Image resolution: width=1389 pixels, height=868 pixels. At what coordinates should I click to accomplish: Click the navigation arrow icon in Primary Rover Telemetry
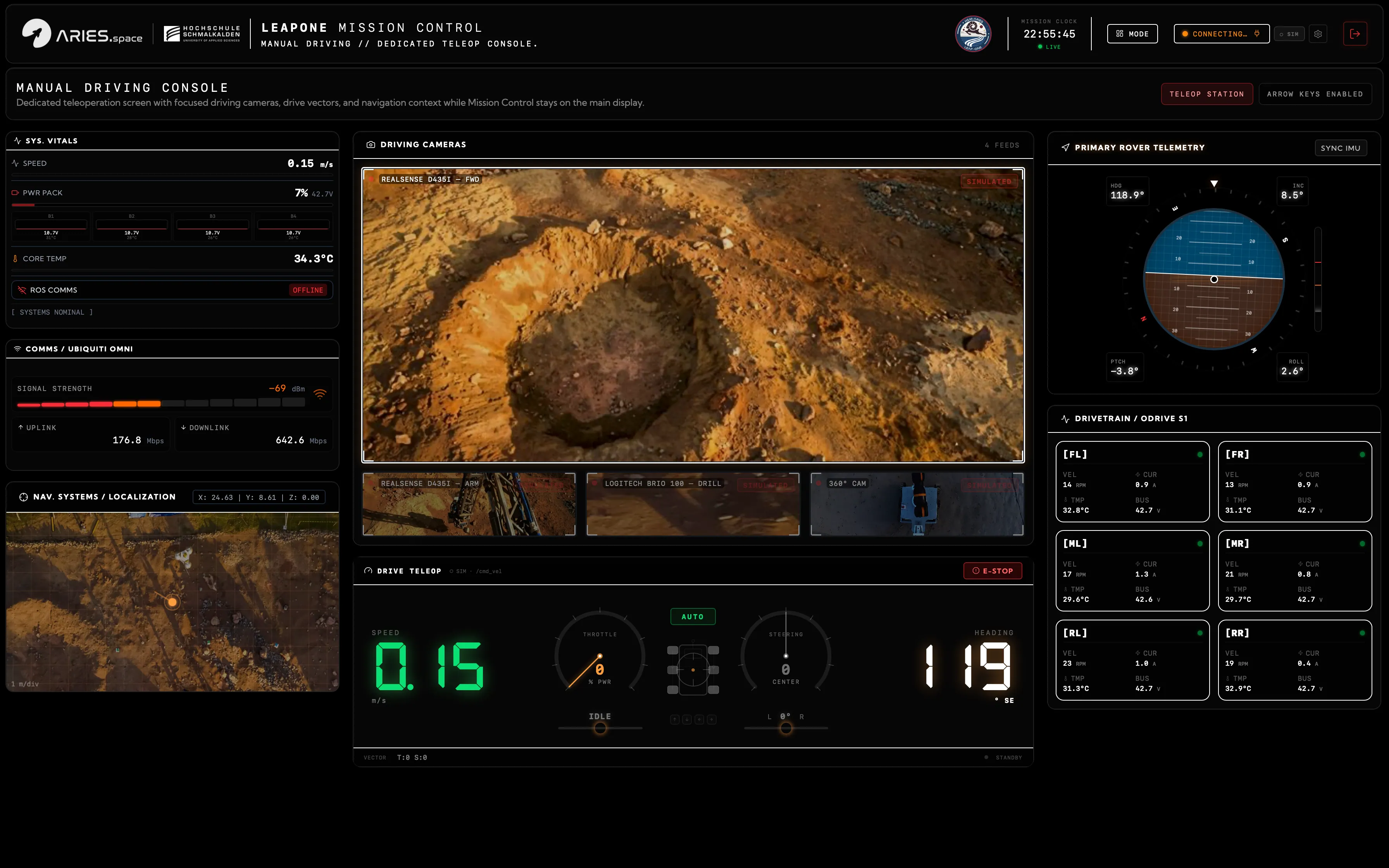pyautogui.click(x=1065, y=148)
